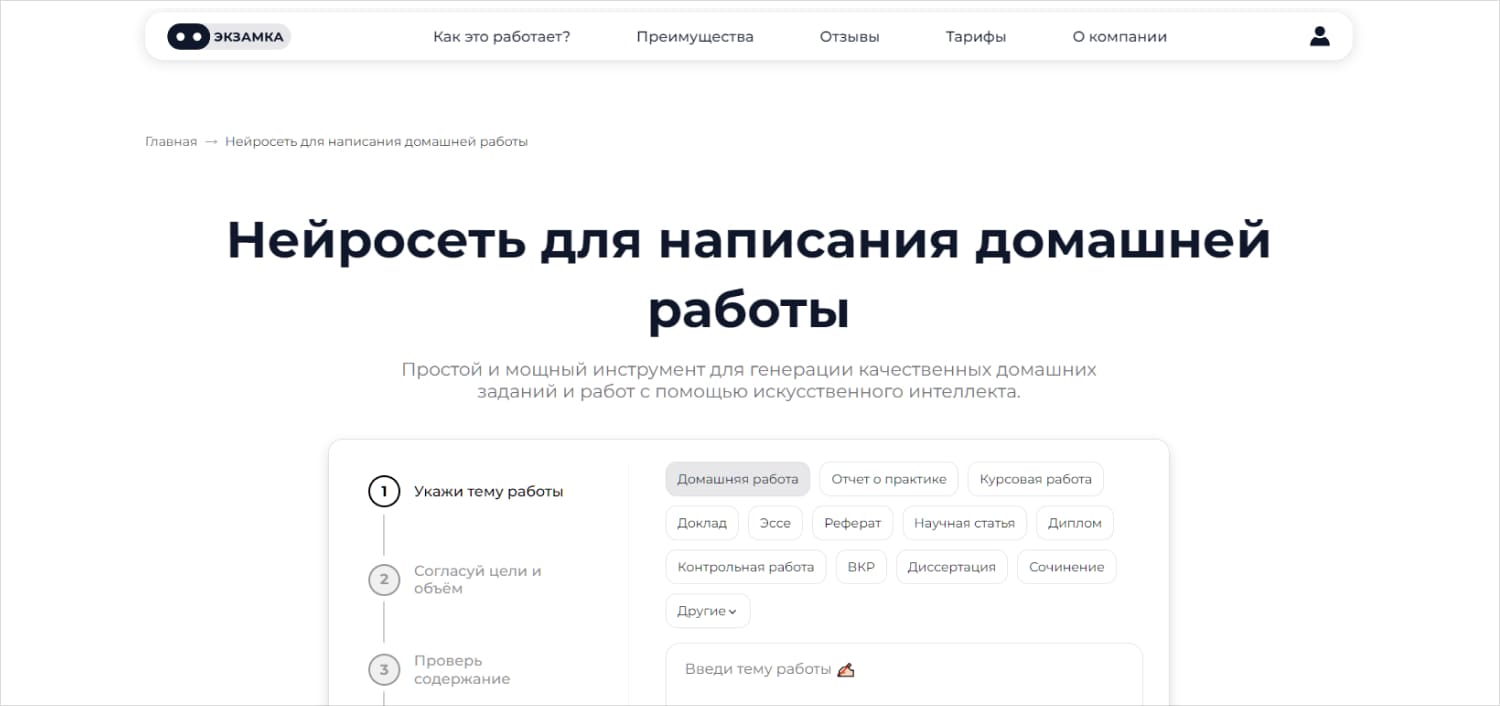Open the Как это работает? menu item
This screenshot has width=1500, height=706.
click(501, 37)
